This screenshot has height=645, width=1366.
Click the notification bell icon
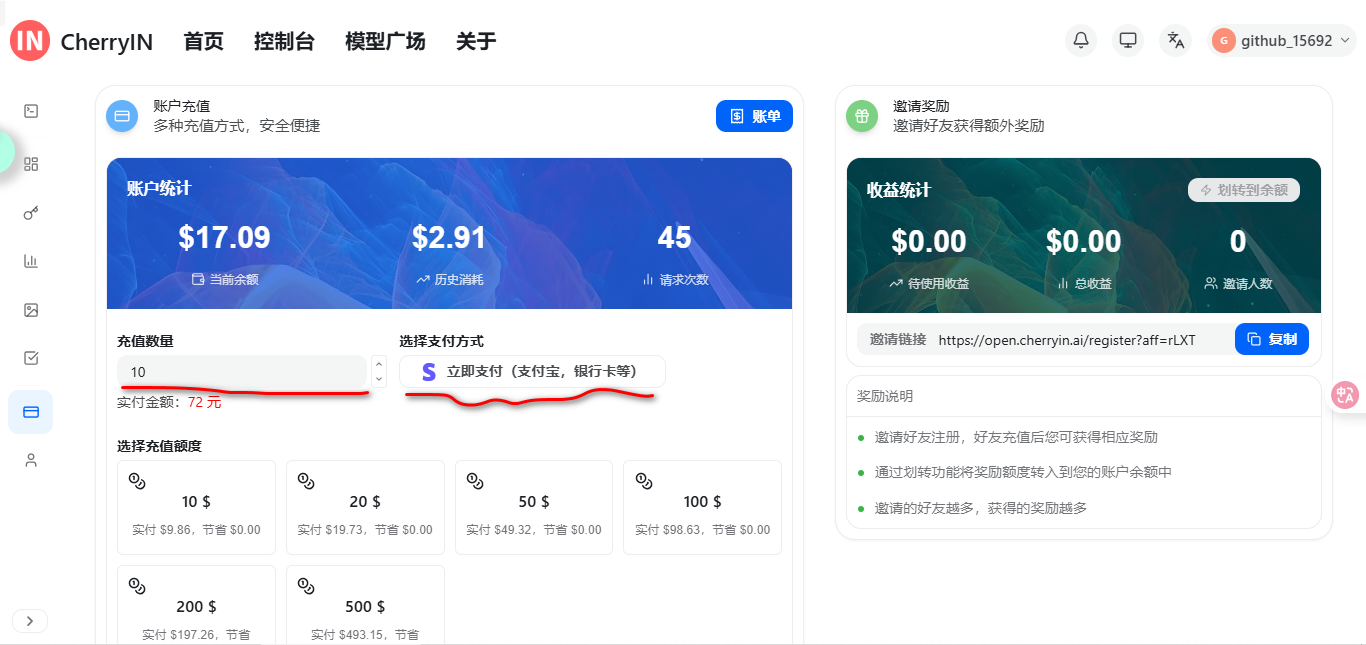click(1081, 40)
